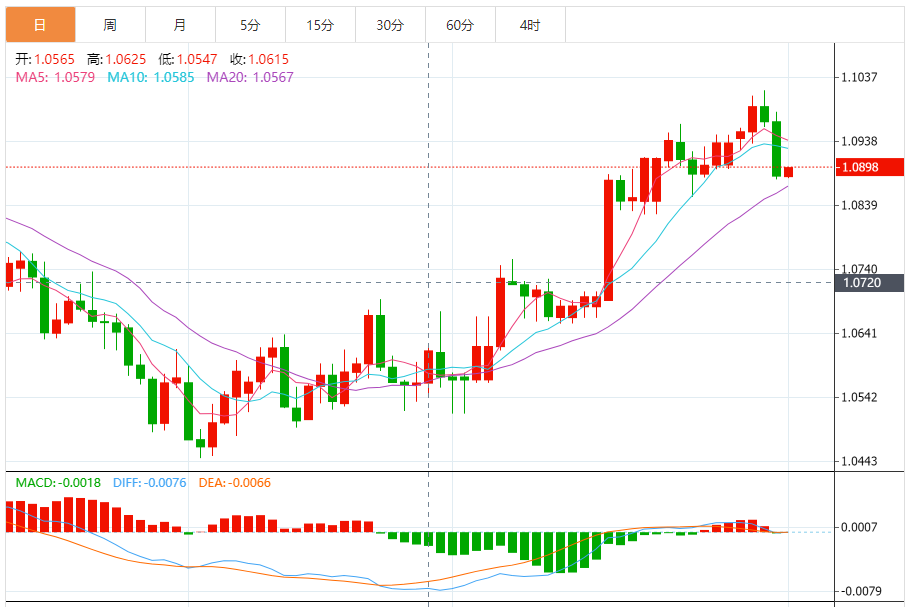909x607 pixels.
Task: Click the MA20: 1.0567 indicator label
Action: [250, 77]
